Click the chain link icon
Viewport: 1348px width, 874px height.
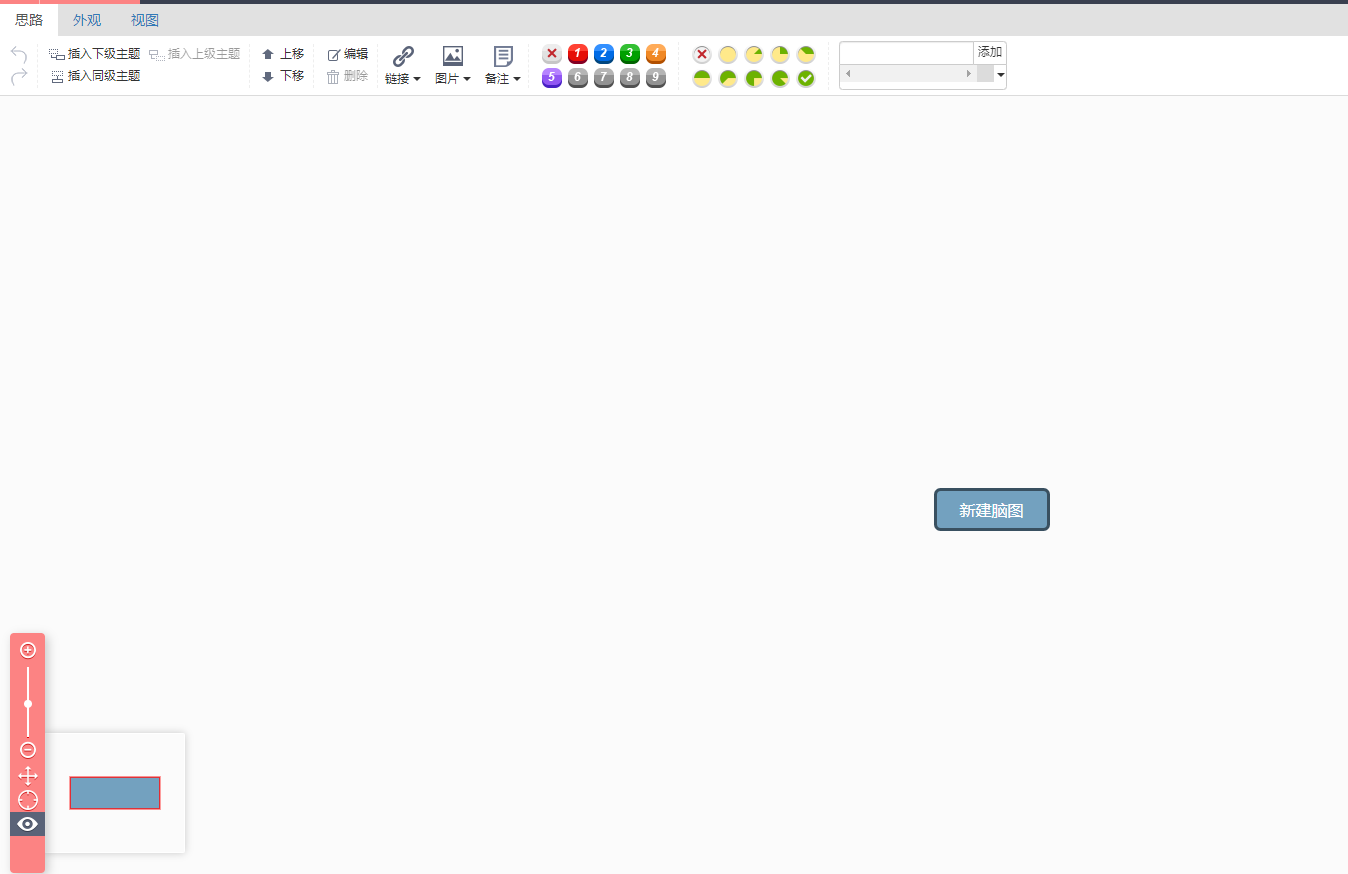pos(403,56)
